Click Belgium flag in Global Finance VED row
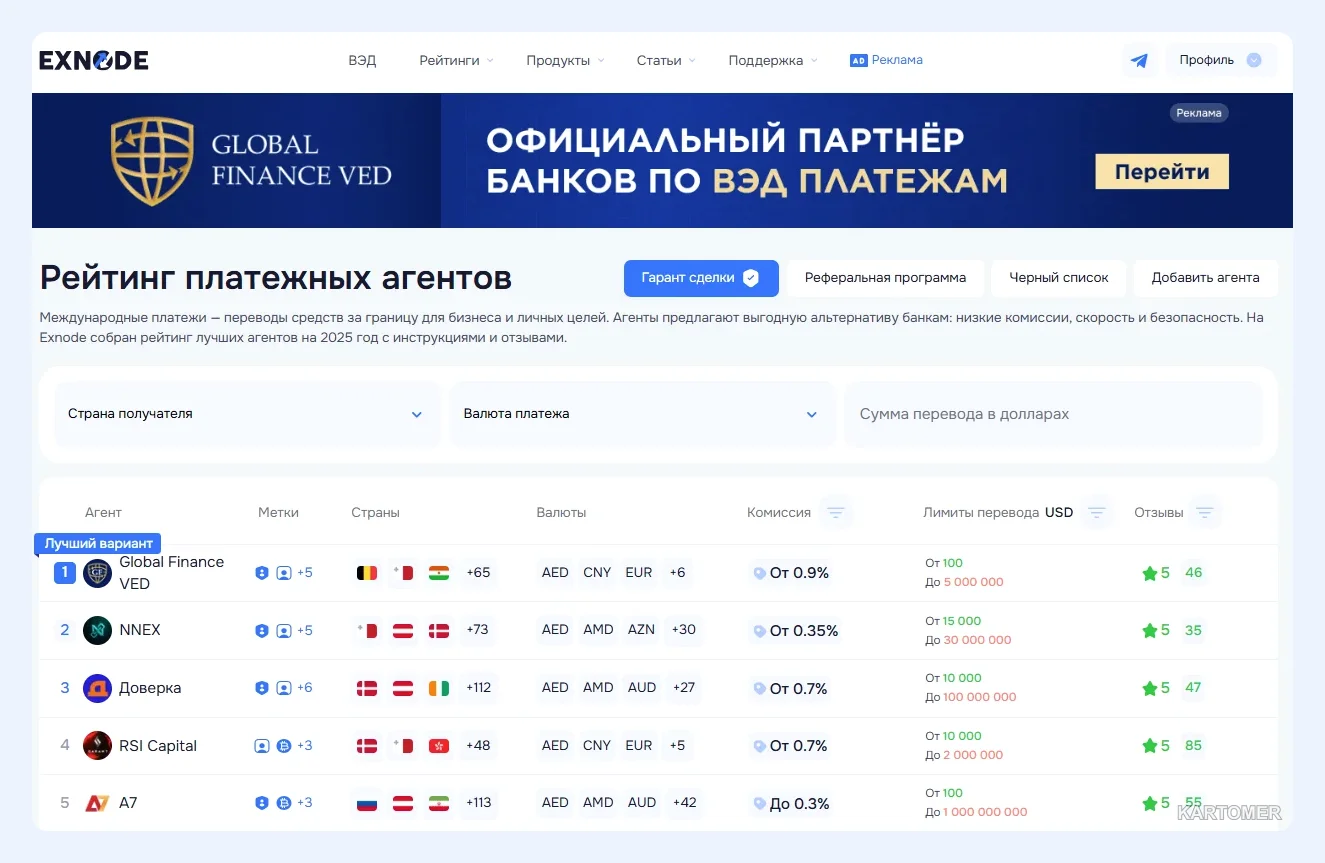 tap(367, 573)
